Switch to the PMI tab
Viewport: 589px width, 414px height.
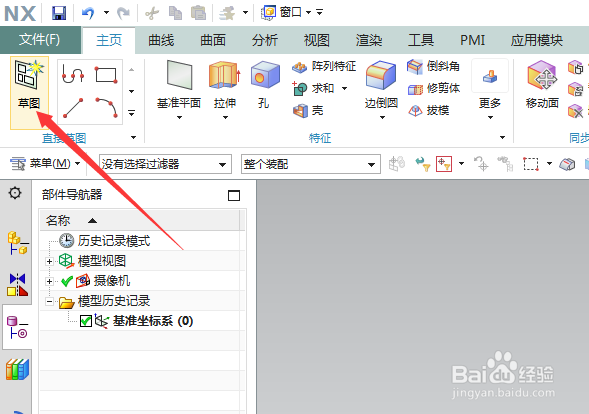[x=473, y=40]
